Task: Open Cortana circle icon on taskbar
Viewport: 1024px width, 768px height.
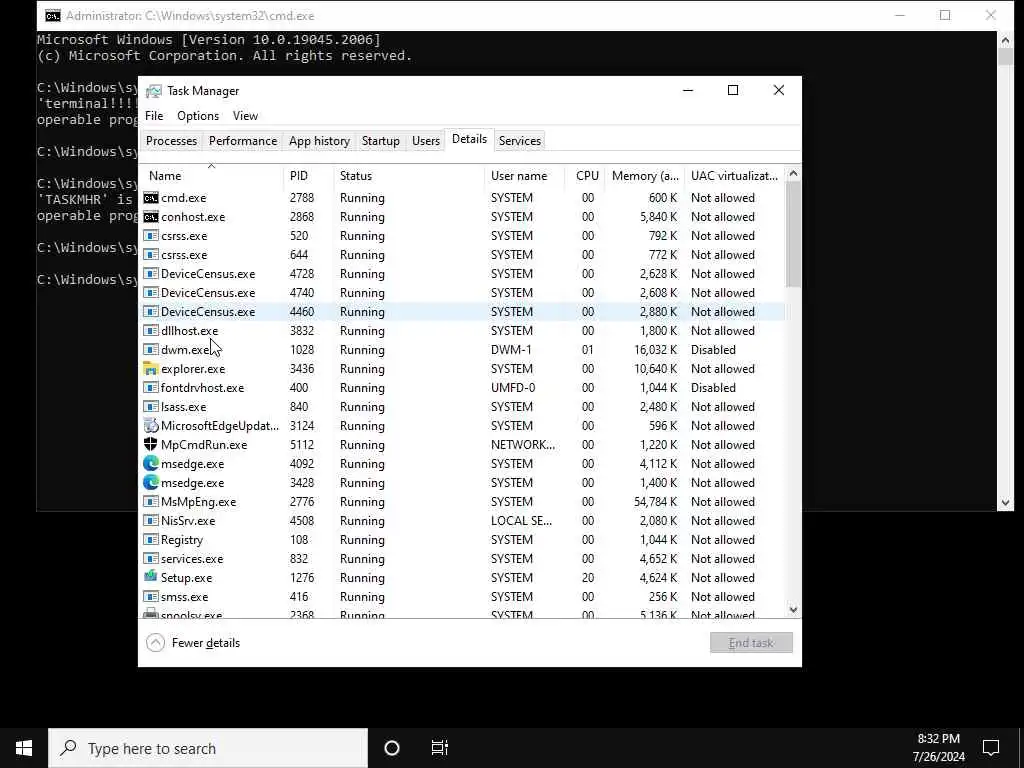Action: click(x=392, y=748)
